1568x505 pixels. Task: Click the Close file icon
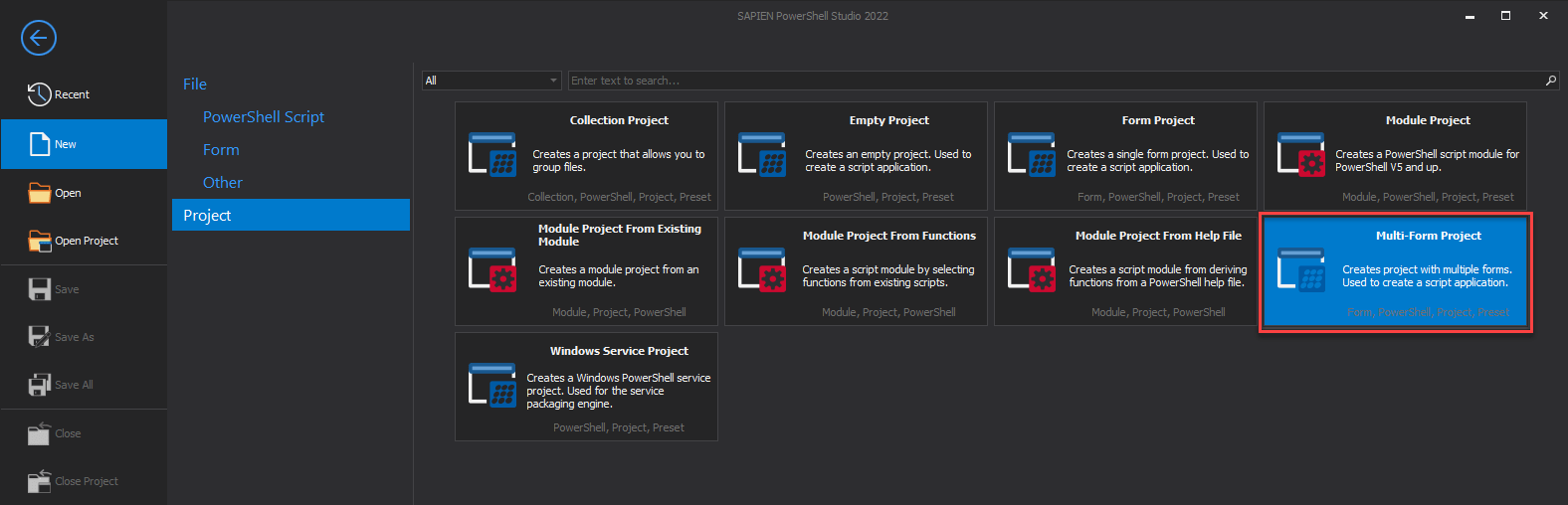[x=40, y=433]
